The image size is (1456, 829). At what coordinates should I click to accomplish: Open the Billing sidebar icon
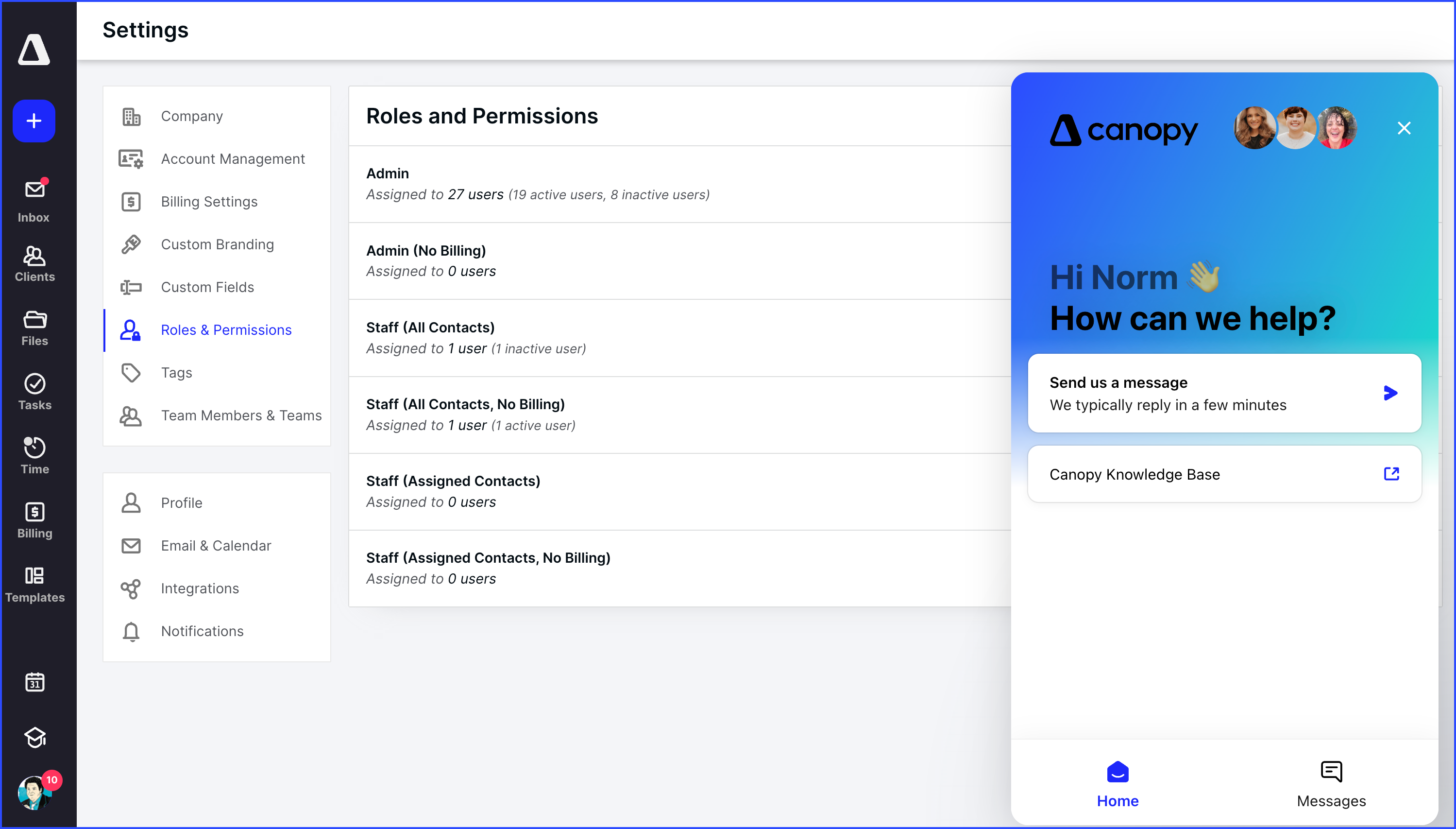click(x=34, y=520)
